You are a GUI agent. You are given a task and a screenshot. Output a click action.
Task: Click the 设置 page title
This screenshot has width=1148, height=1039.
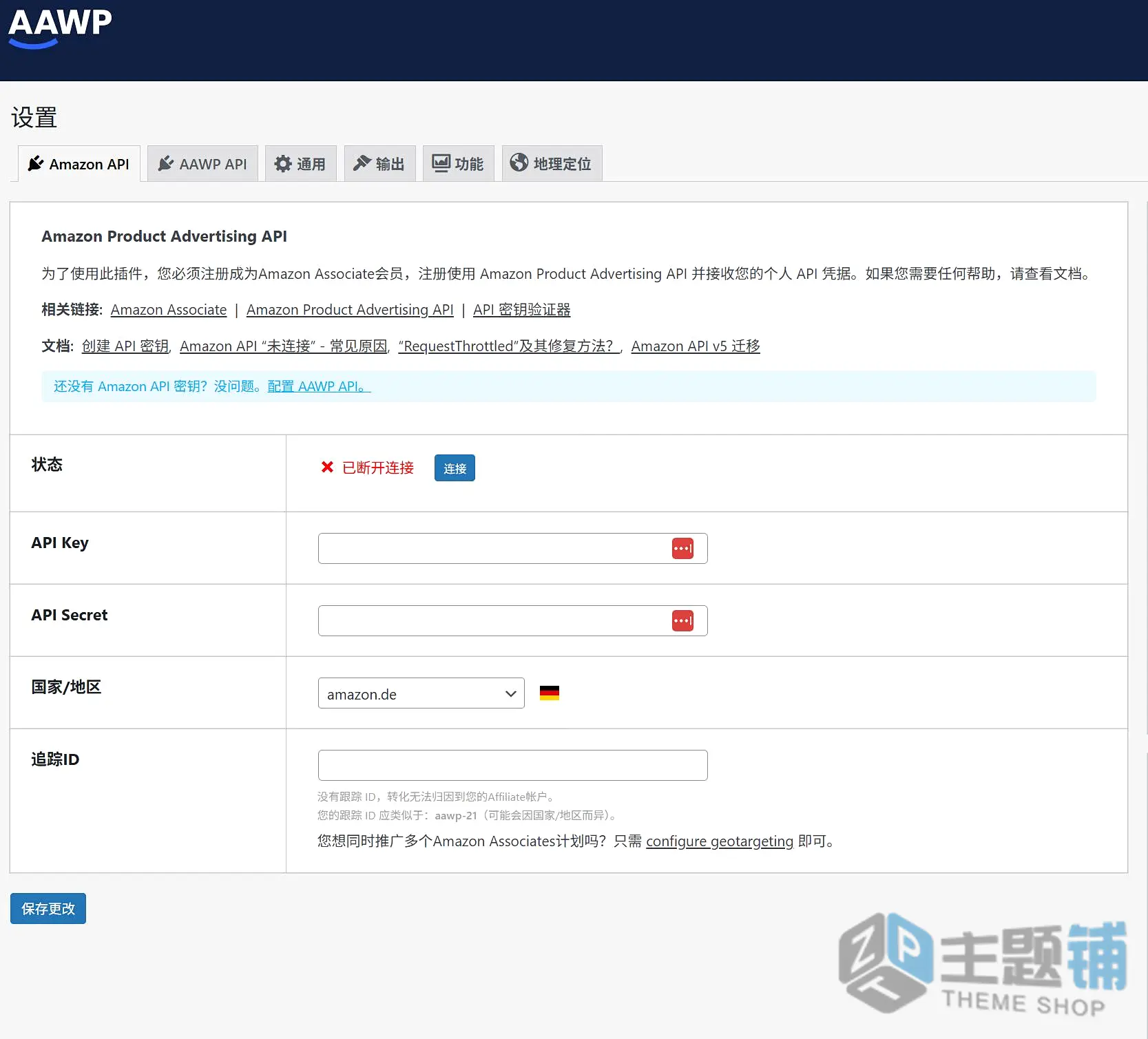click(34, 118)
